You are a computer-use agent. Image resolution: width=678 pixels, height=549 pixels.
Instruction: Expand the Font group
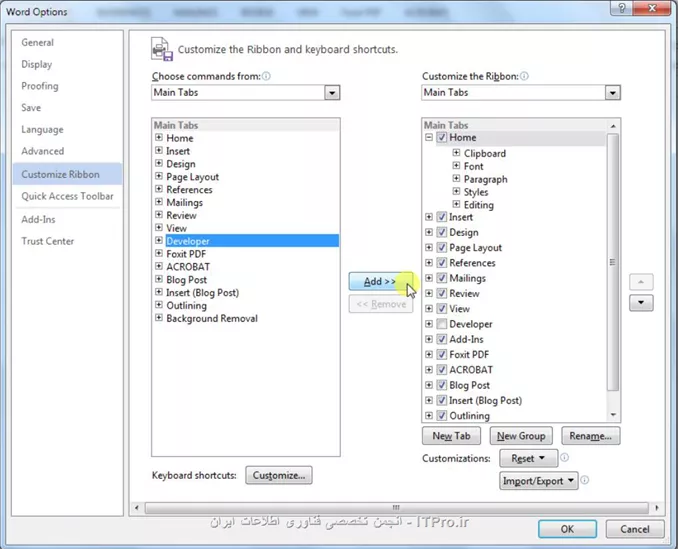click(x=456, y=166)
